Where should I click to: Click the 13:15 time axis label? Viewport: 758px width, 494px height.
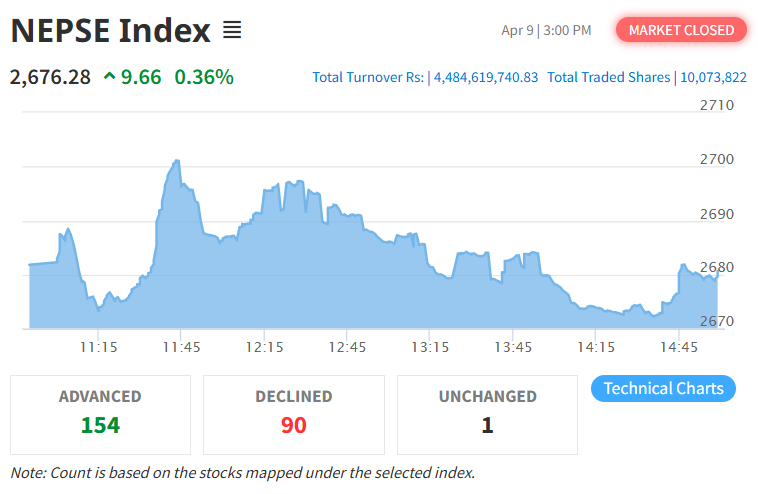pyautogui.click(x=429, y=347)
